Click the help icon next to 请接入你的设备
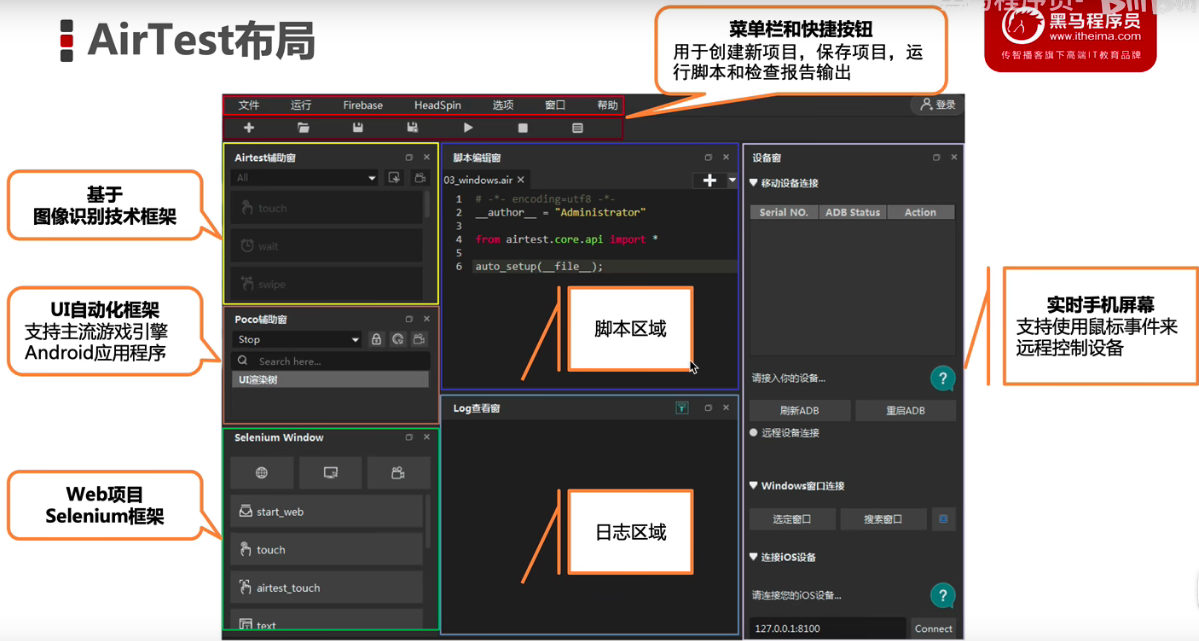This screenshot has height=641, width=1199. (942, 378)
